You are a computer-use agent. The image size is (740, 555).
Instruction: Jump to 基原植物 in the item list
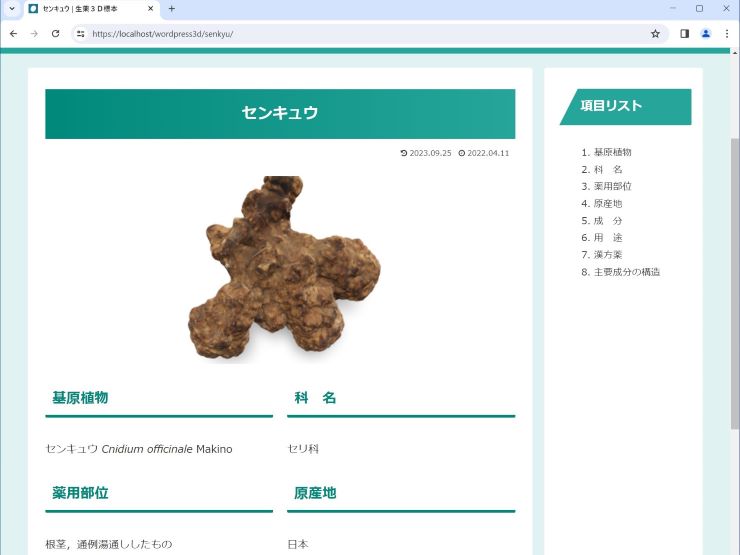(612, 152)
